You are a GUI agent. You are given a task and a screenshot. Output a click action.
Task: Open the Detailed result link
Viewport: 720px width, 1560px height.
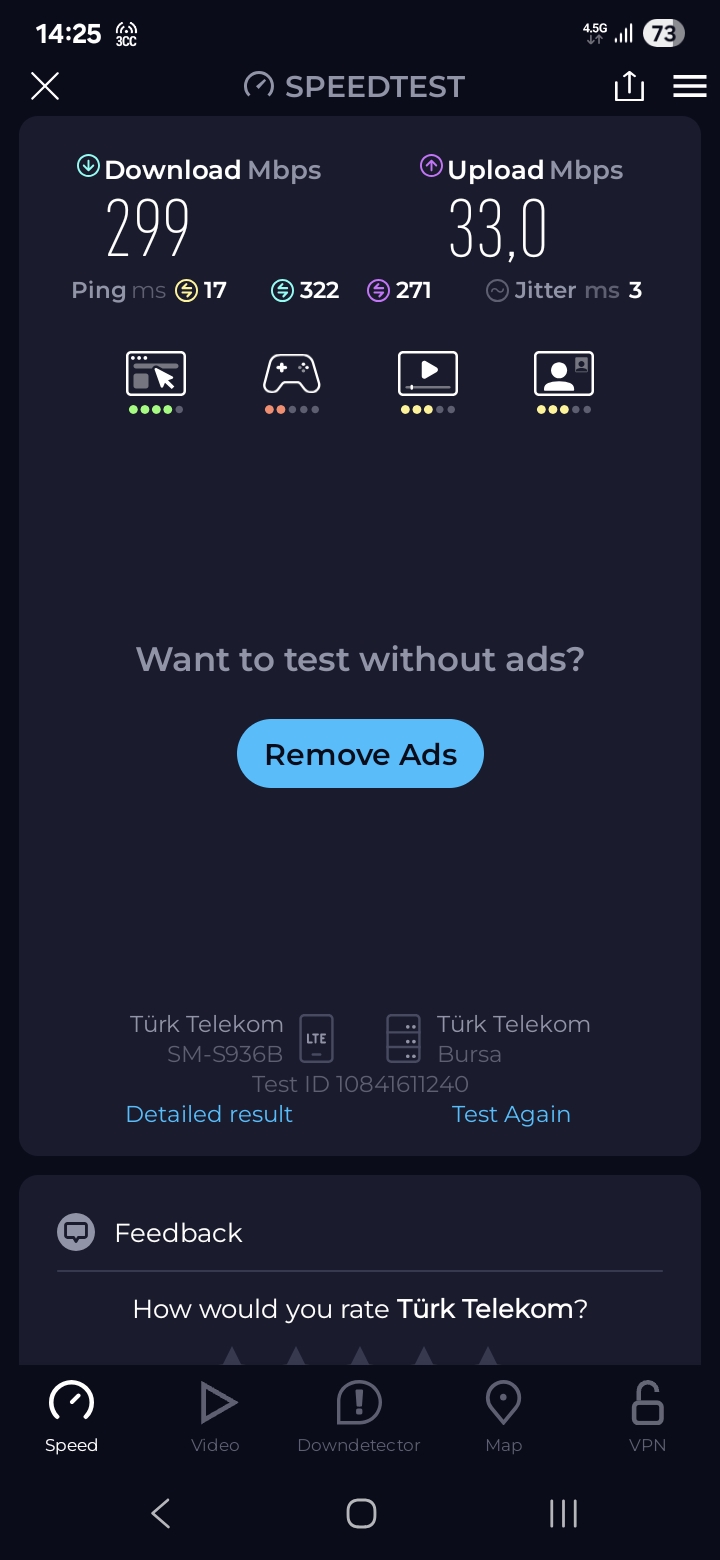click(x=209, y=1114)
